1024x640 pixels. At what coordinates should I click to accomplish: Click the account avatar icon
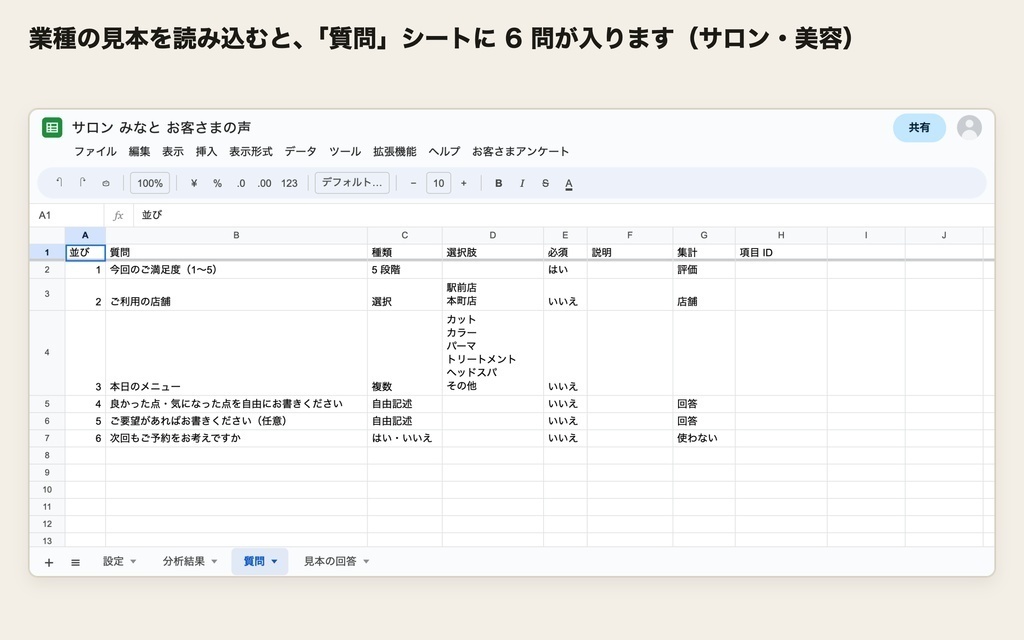[x=969, y=127]
